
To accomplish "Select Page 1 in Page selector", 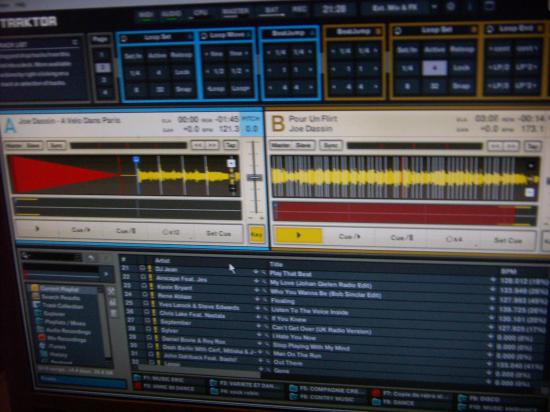I will point(102,55).
